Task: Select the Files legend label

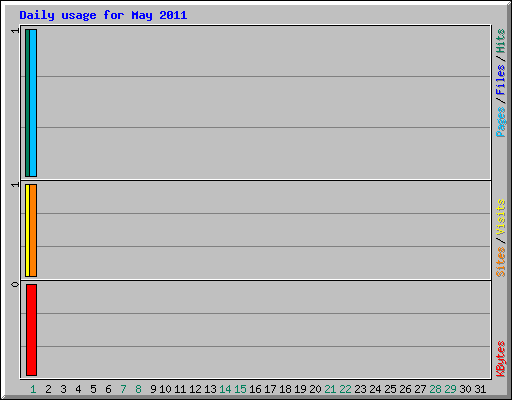Action: point(500,79)
